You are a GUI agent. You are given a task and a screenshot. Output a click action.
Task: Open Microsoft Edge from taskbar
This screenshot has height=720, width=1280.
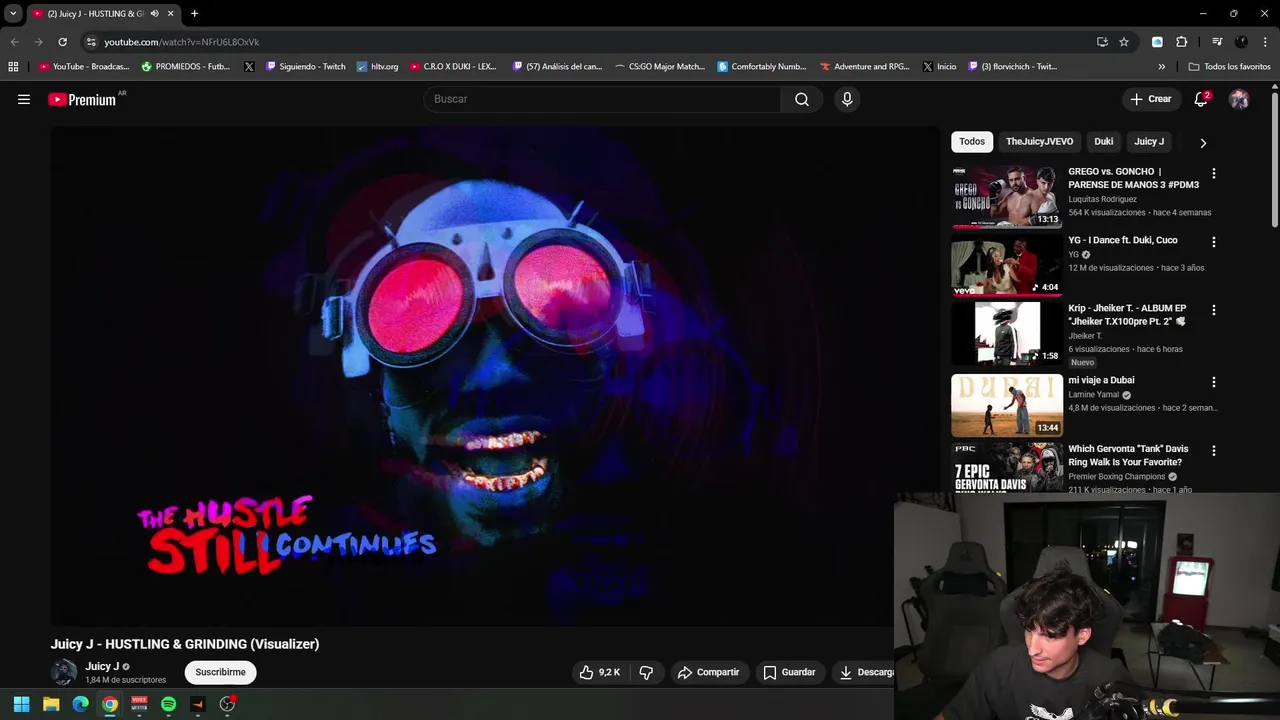click(x=80, y=704)
